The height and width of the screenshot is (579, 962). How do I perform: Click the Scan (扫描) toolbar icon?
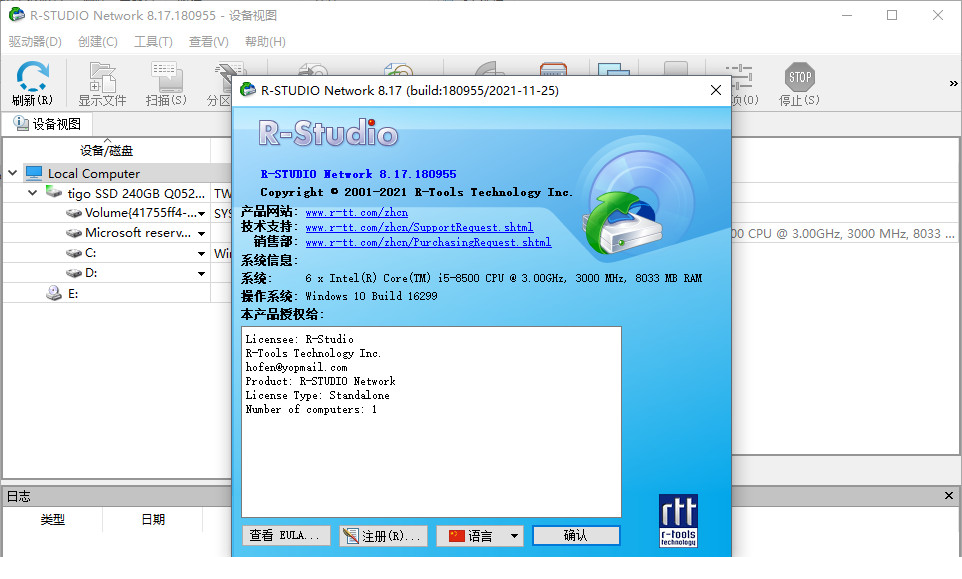point(166,84)
